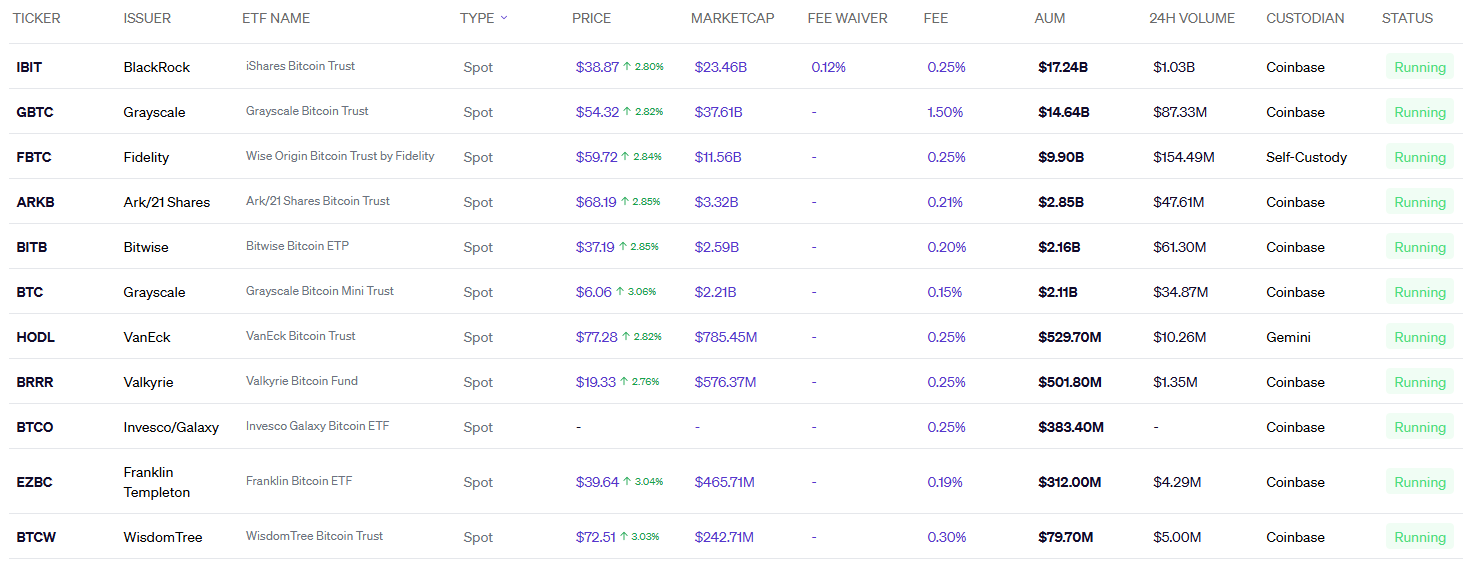Click the MARKETCAP column header
Viewport: 1475px width, 563px height.
coord(732,18)
